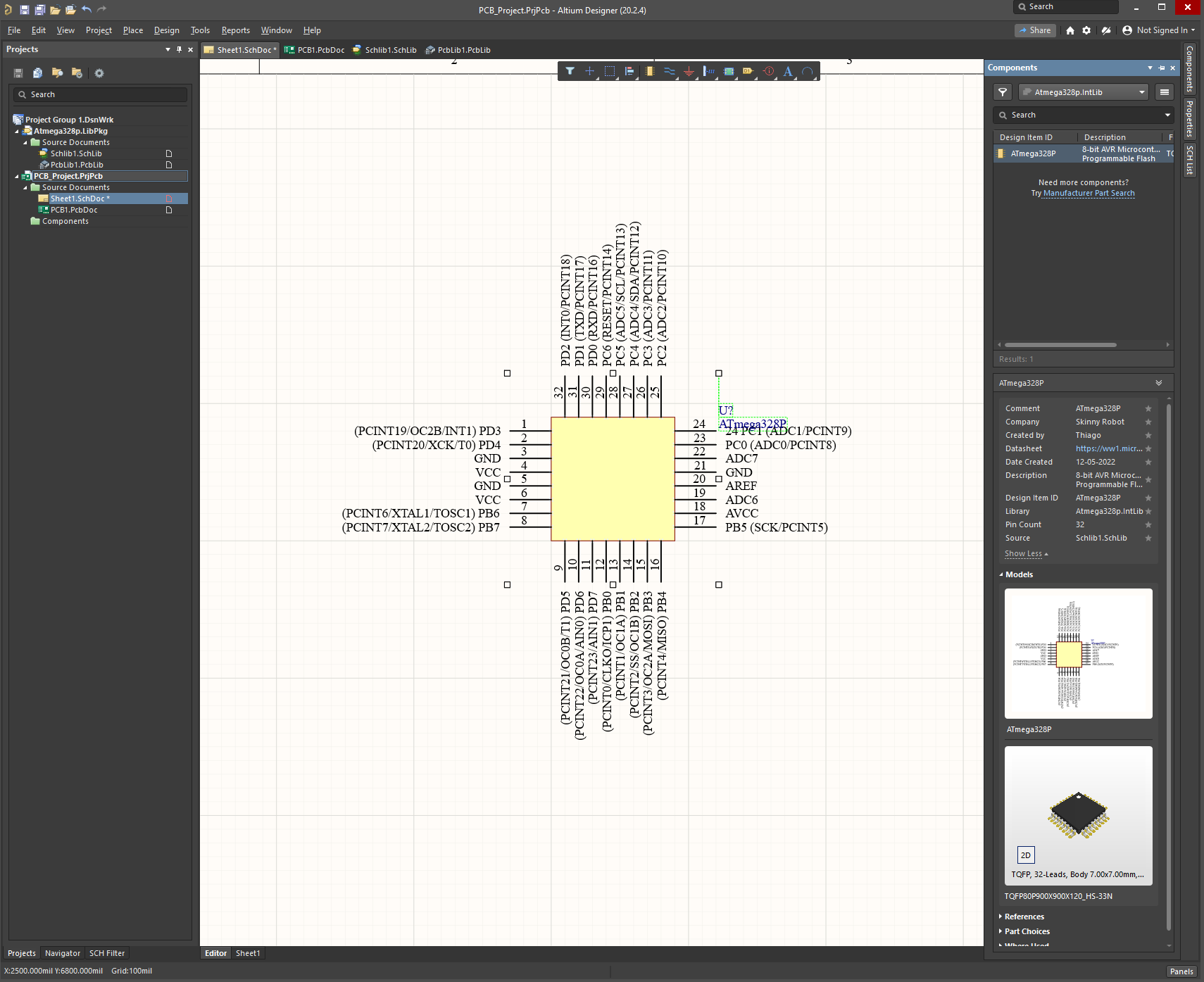Open Project Options folder-gear icon
Viewport: 1204px width, 982px height.
(77, 73)
